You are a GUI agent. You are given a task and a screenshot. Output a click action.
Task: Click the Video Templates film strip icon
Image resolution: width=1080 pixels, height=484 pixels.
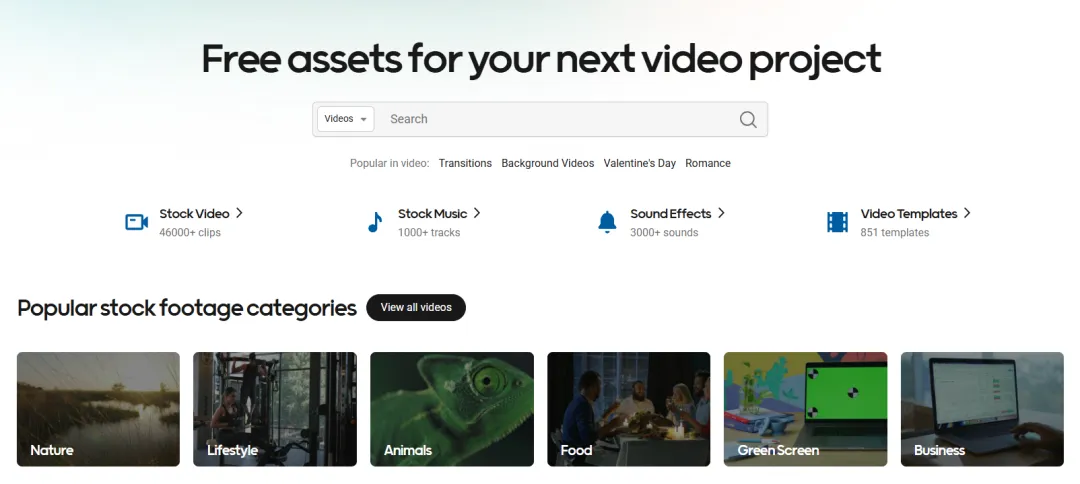coord(838,222)
